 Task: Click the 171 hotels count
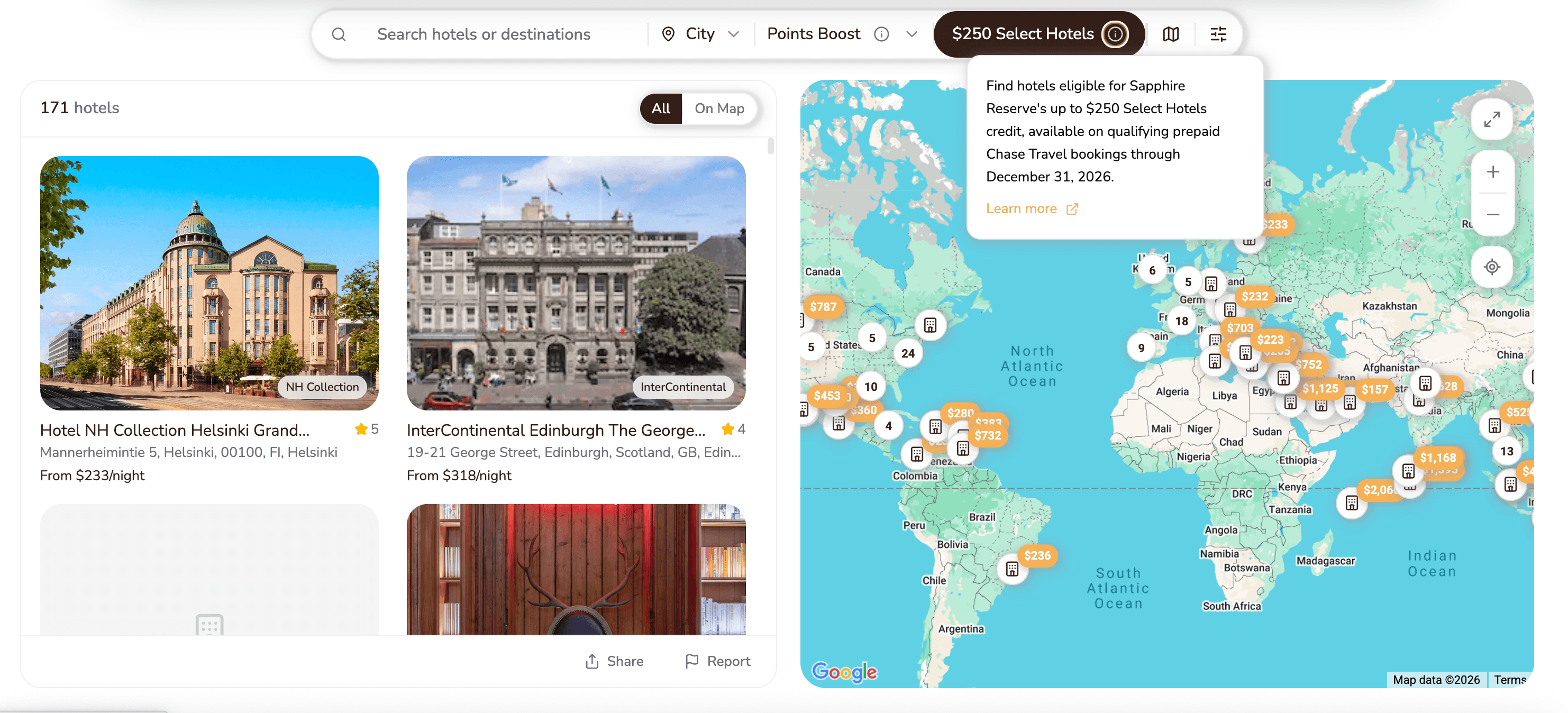tap(80, 108)
